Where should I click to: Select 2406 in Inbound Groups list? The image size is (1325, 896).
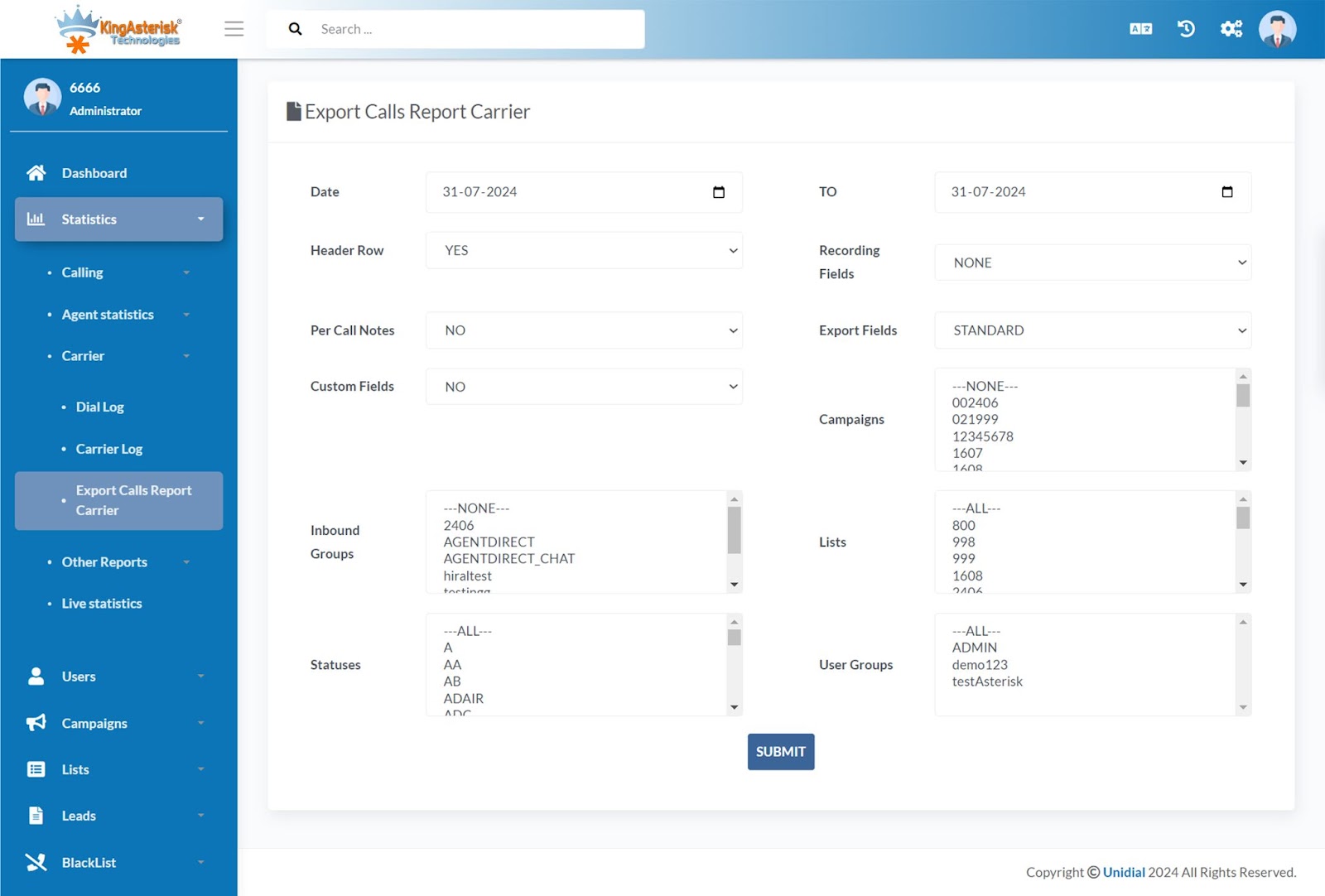458,525
